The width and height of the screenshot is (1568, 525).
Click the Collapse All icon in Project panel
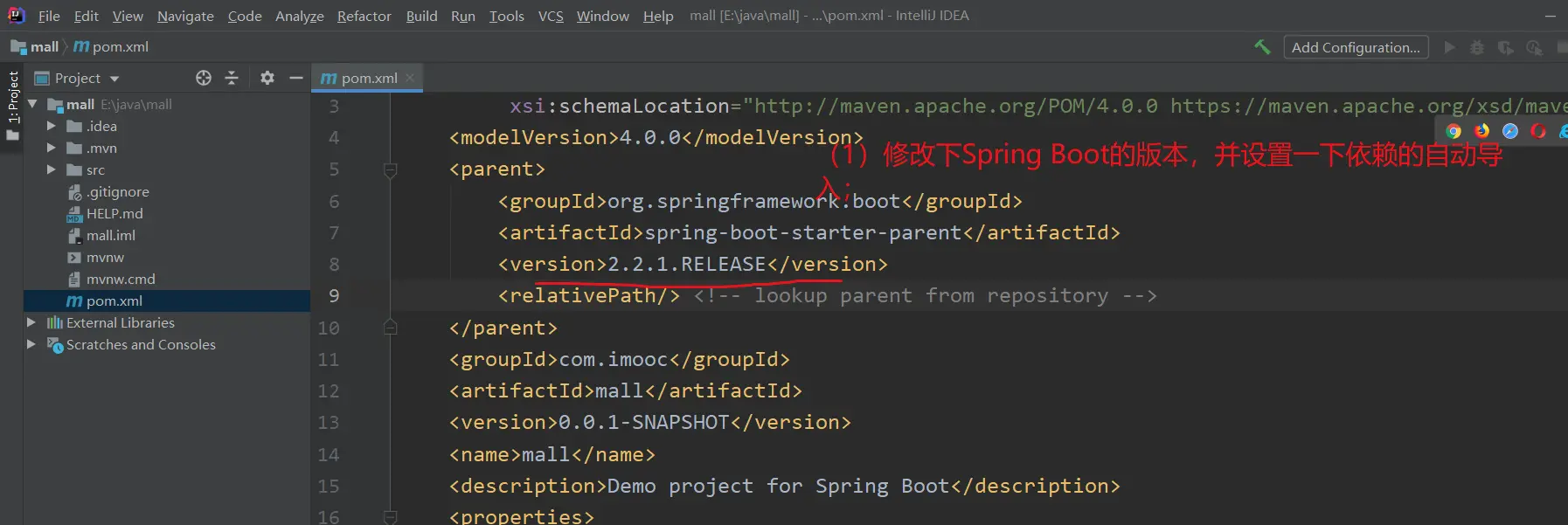(x=232, y=78)
